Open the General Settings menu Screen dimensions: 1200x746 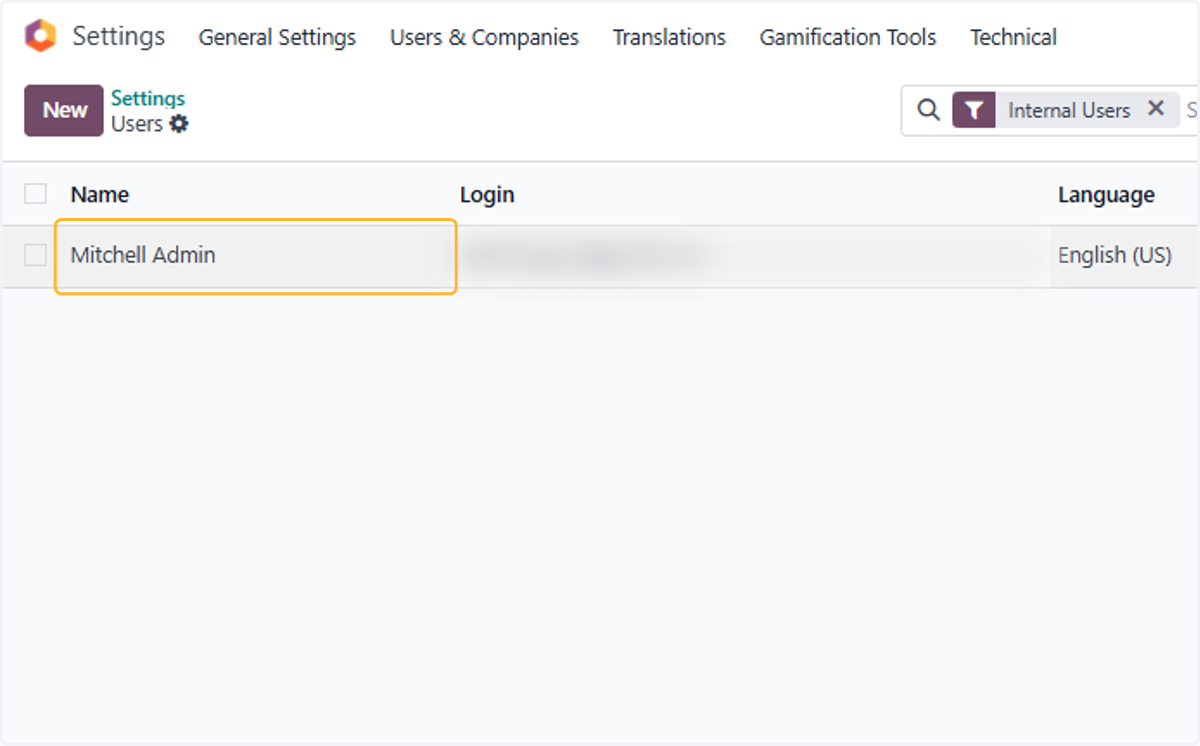pos(277,38)
